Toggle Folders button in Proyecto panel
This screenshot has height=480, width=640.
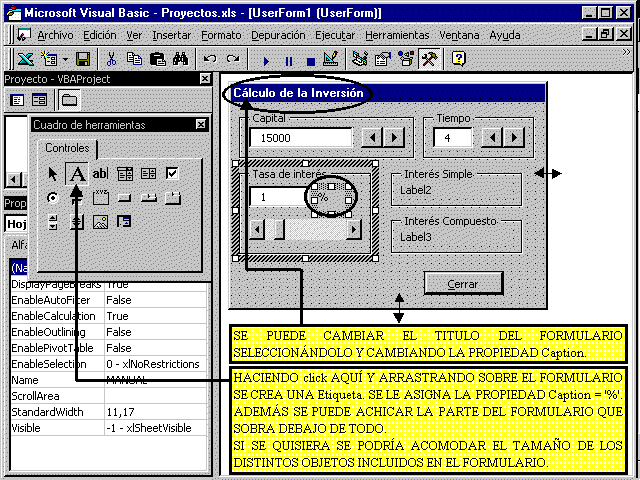(69, 100)
